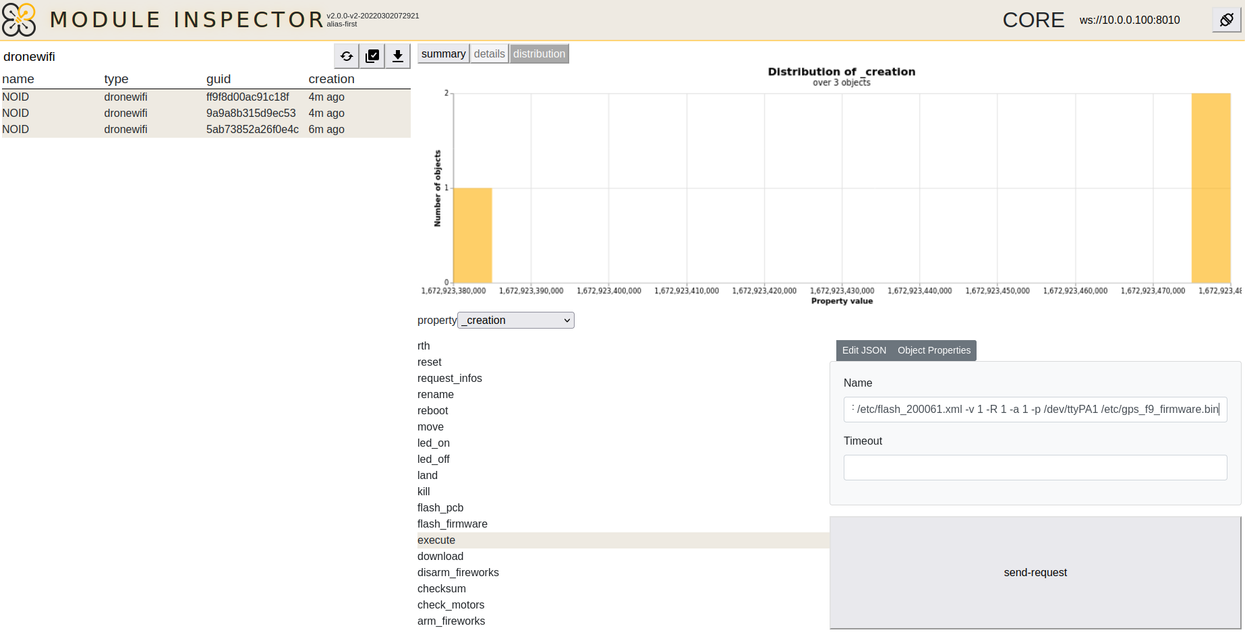Click the leftmost yellow bar in the chart

click(473, 235)
